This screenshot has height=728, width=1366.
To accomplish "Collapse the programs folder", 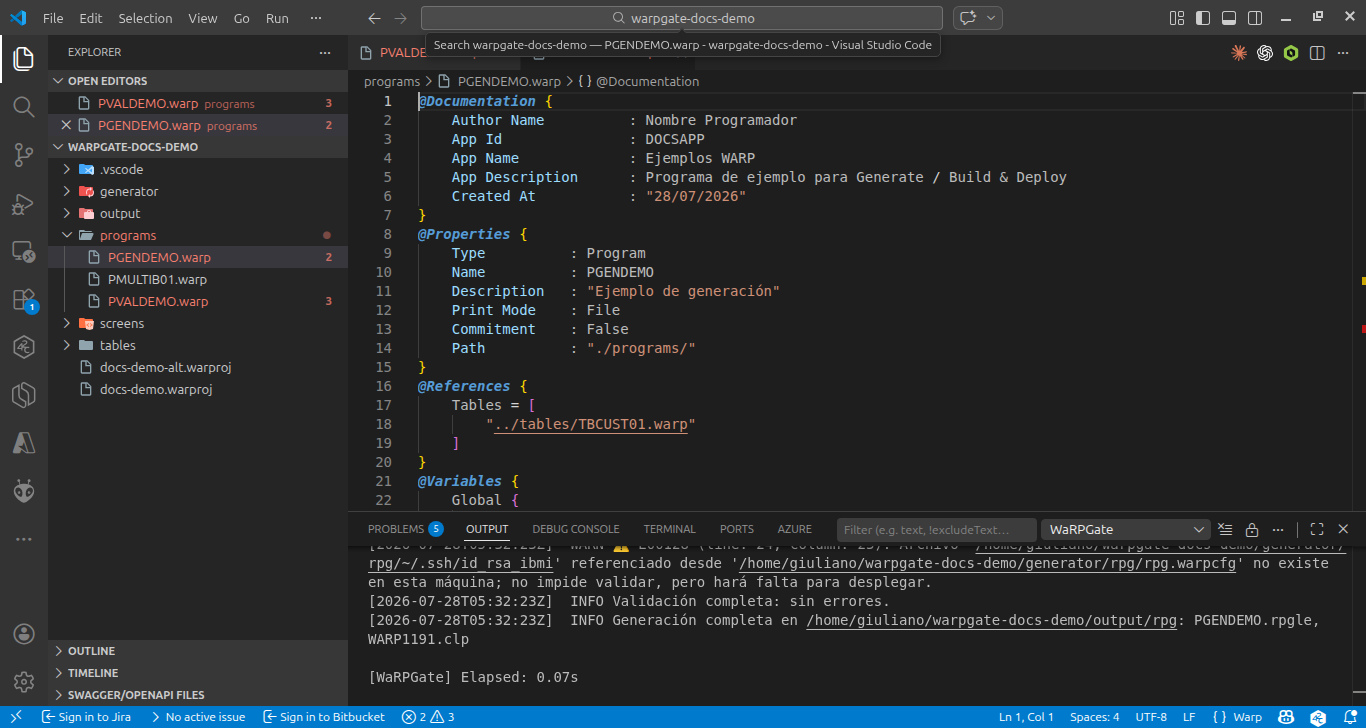I will click(198, 235).
